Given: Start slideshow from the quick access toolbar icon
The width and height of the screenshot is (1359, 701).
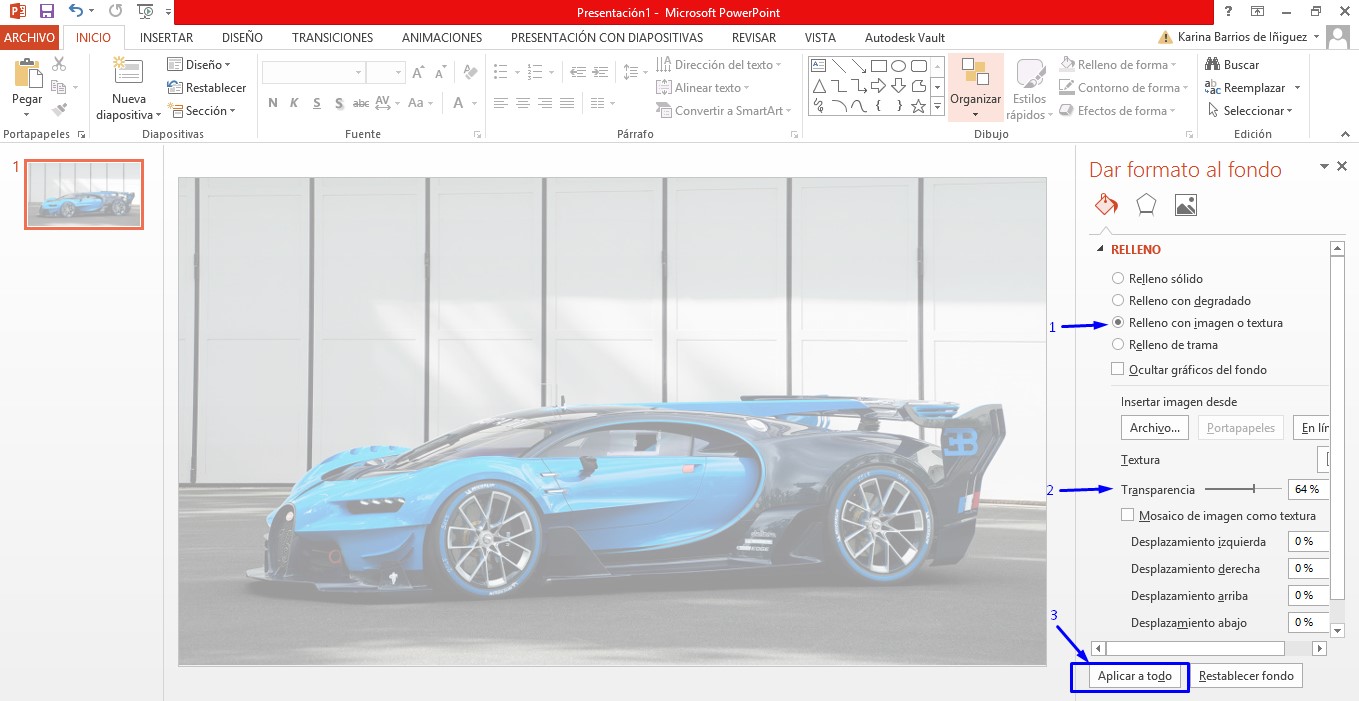Looking at the screenshot, I should pos(145,12).
